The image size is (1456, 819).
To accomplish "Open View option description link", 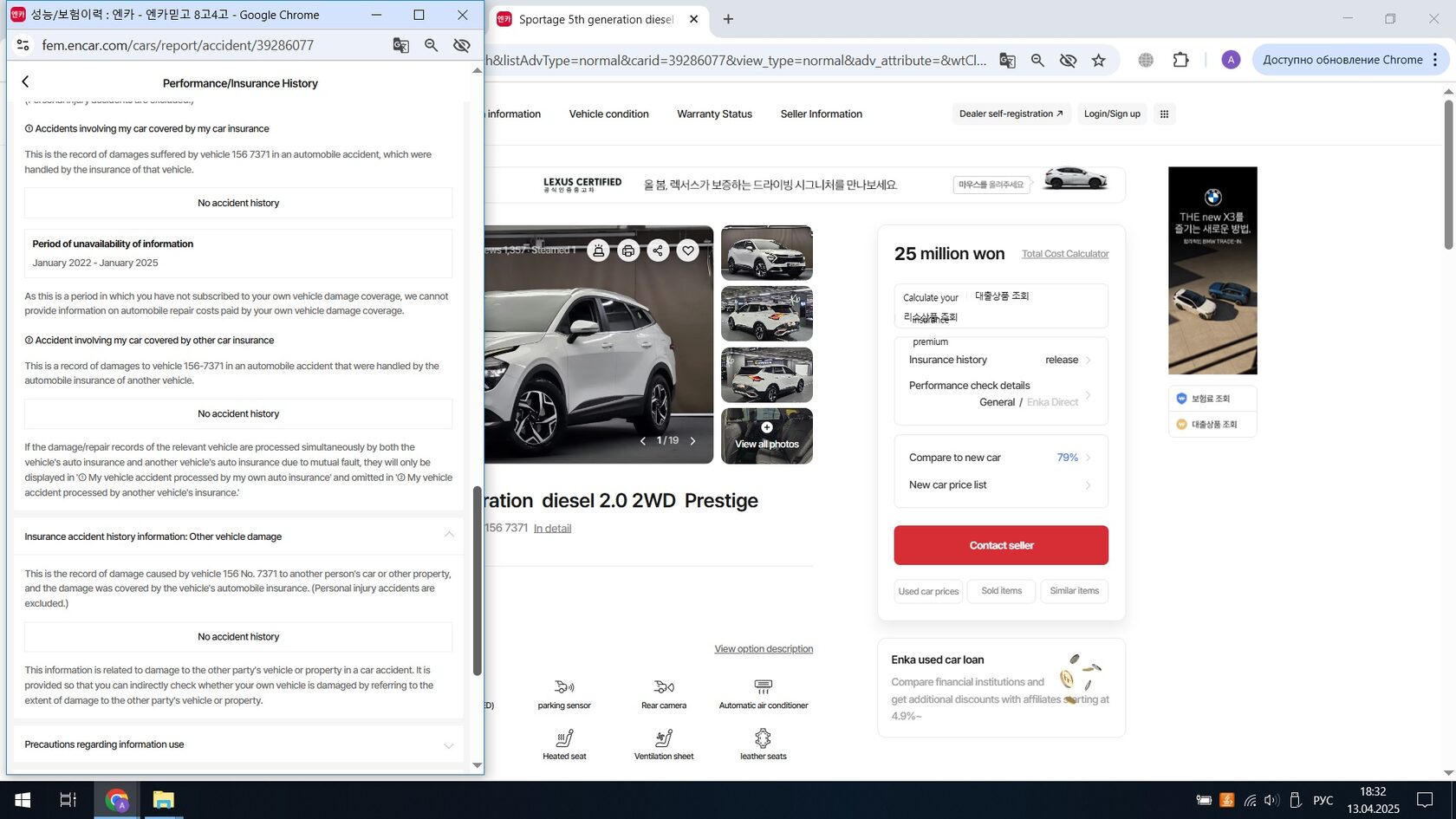I will [x=764, y=649].
